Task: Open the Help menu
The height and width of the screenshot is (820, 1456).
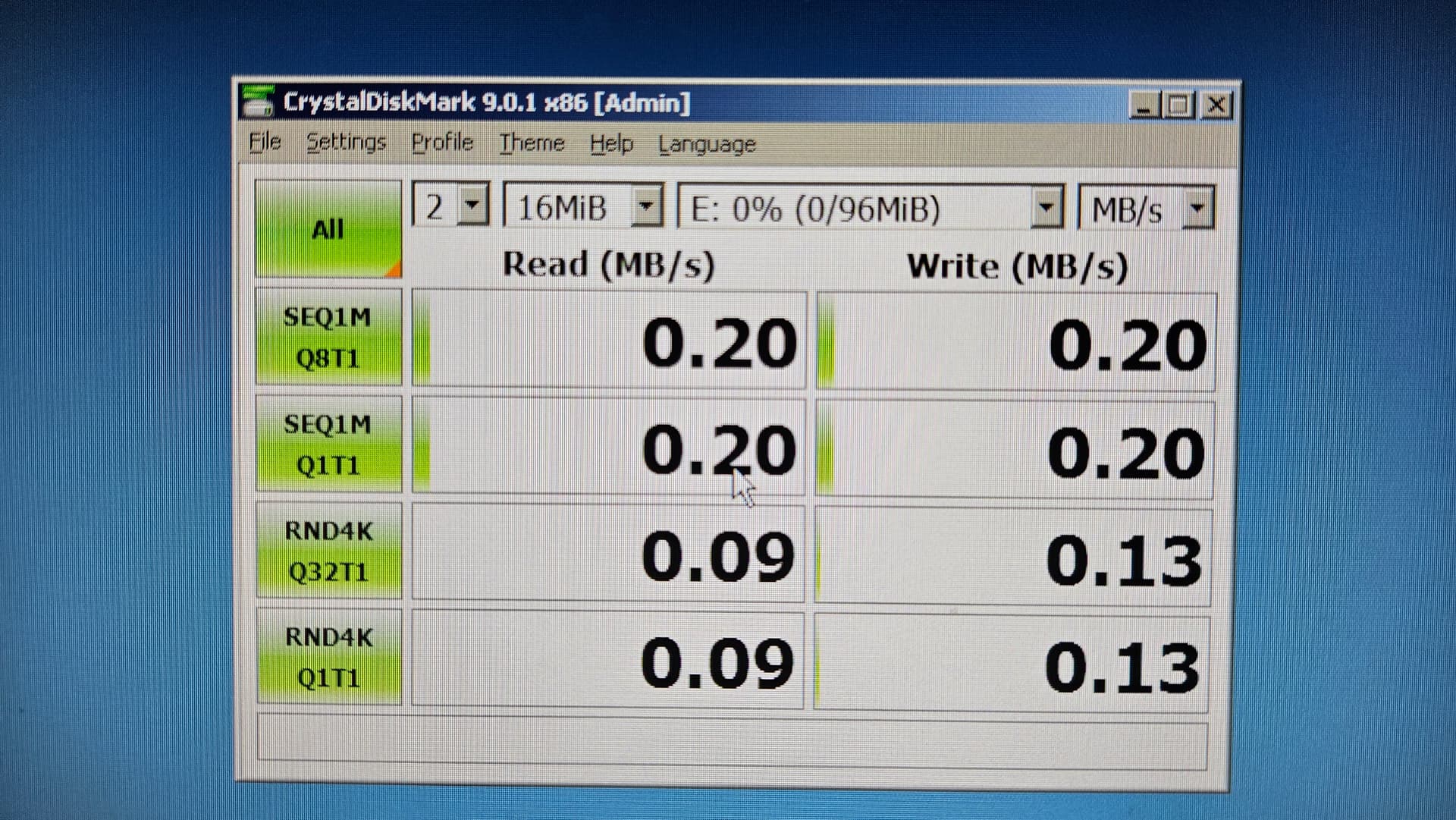Action: click(x=611, y=144)
